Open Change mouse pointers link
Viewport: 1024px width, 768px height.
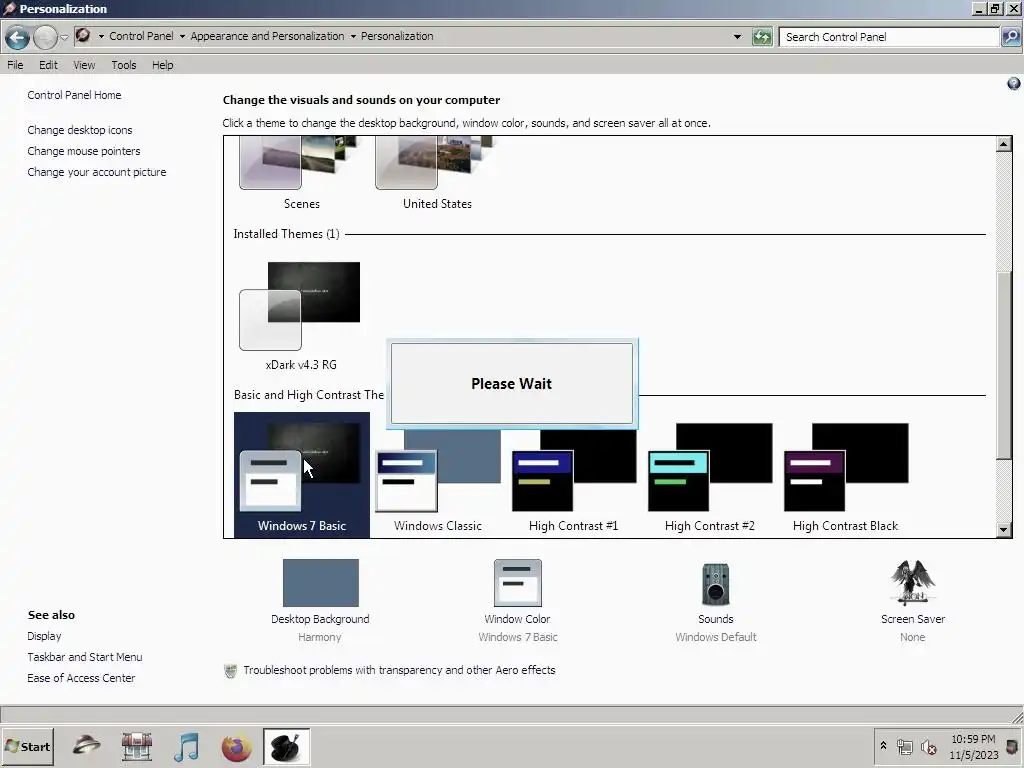(x=84, y=151)
